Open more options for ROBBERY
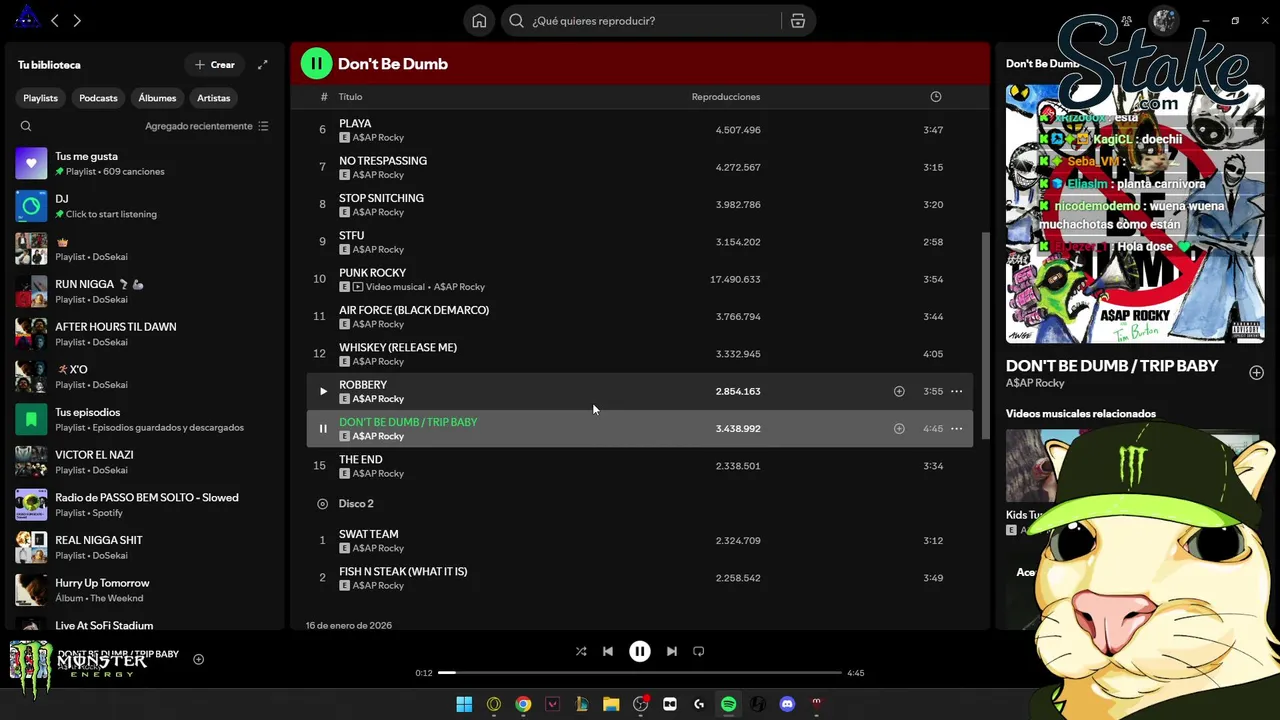The image size is (1280, 720). (x=956, y=391)
